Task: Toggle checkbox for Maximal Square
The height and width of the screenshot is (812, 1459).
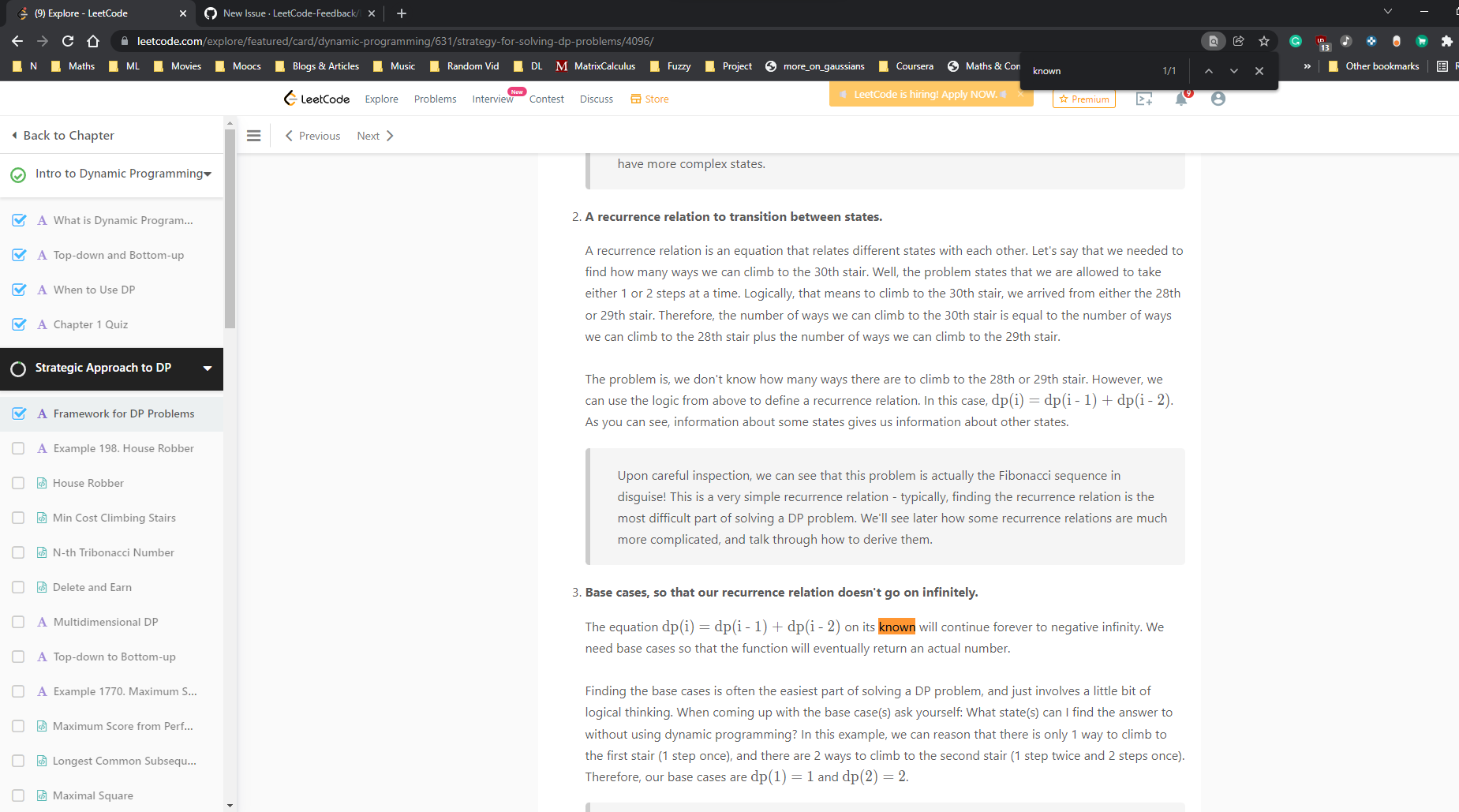Action: 18,795
